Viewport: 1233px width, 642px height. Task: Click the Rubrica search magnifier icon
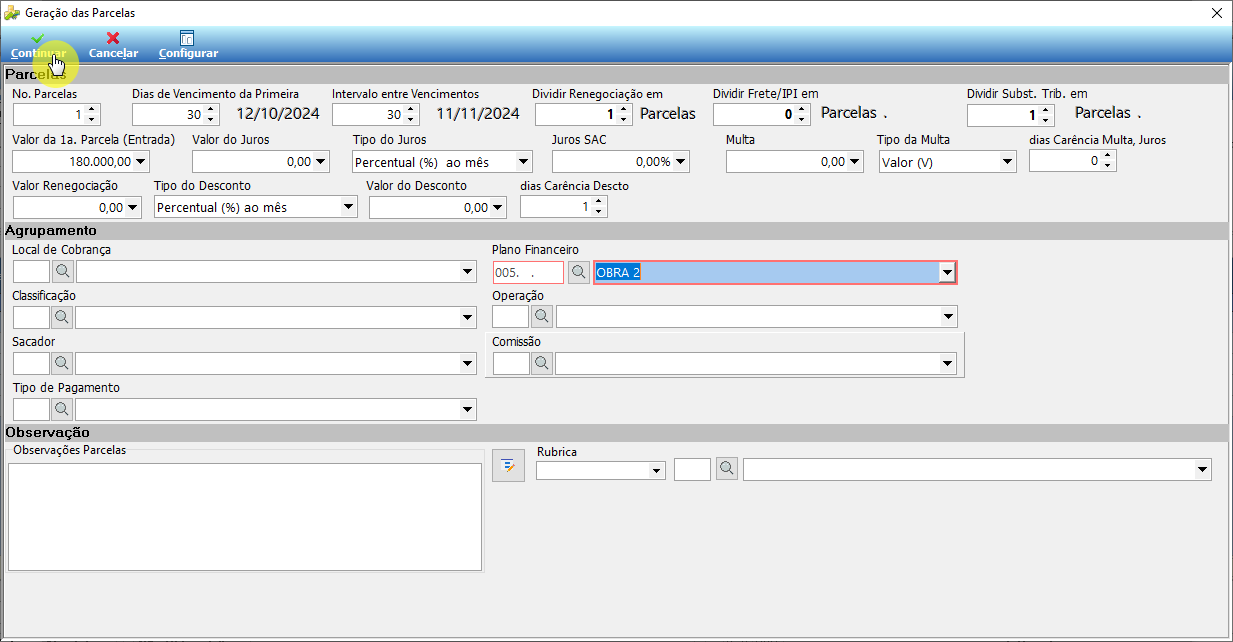[727, 469]
